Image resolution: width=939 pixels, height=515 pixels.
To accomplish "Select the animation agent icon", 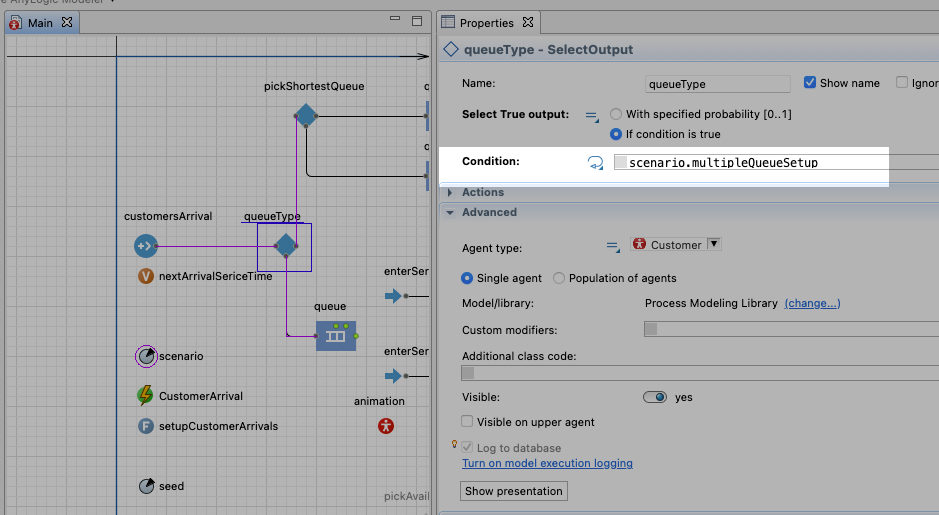I will click(386, 426).
